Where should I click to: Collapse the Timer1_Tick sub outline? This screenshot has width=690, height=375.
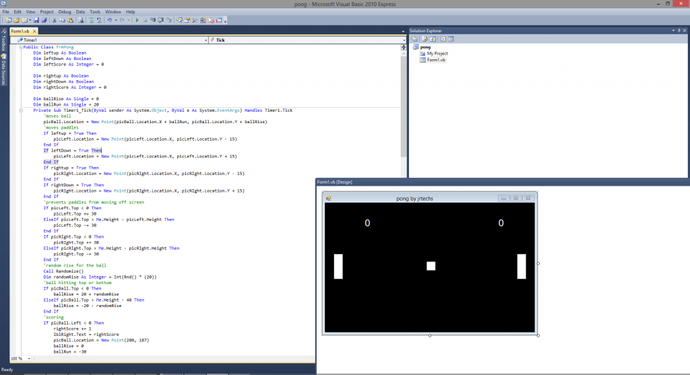pyautogui.click(x=21, y=110)
